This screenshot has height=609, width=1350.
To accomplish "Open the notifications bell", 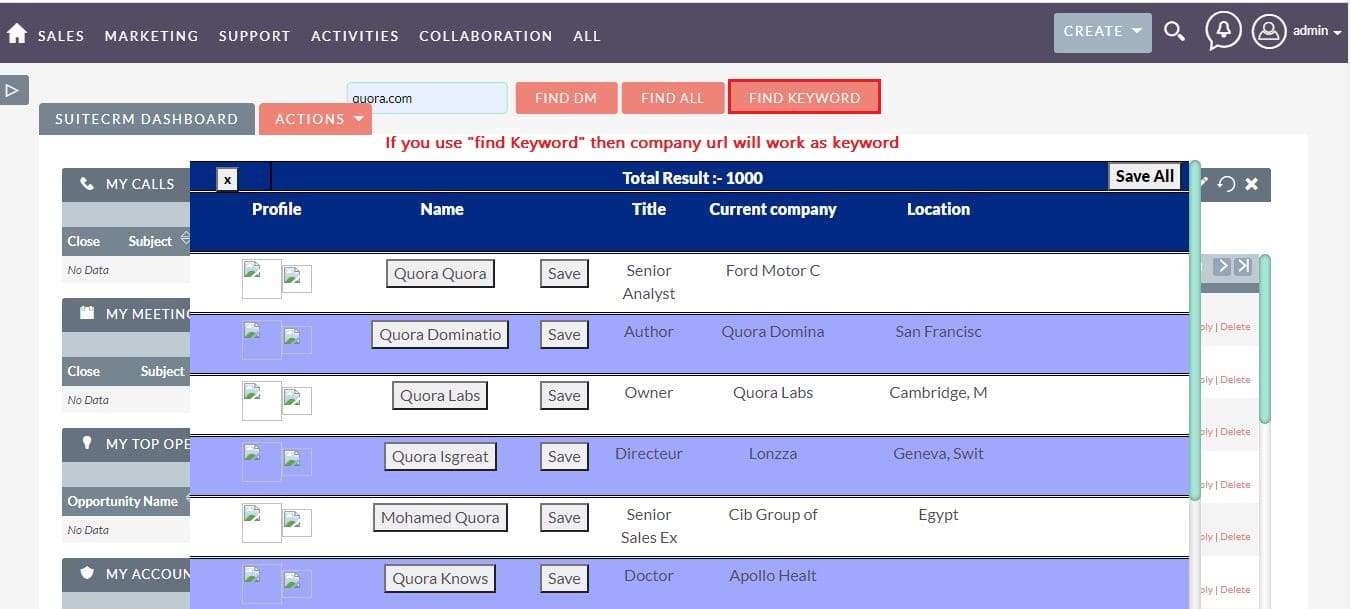I will click(x=1223, y=31).
